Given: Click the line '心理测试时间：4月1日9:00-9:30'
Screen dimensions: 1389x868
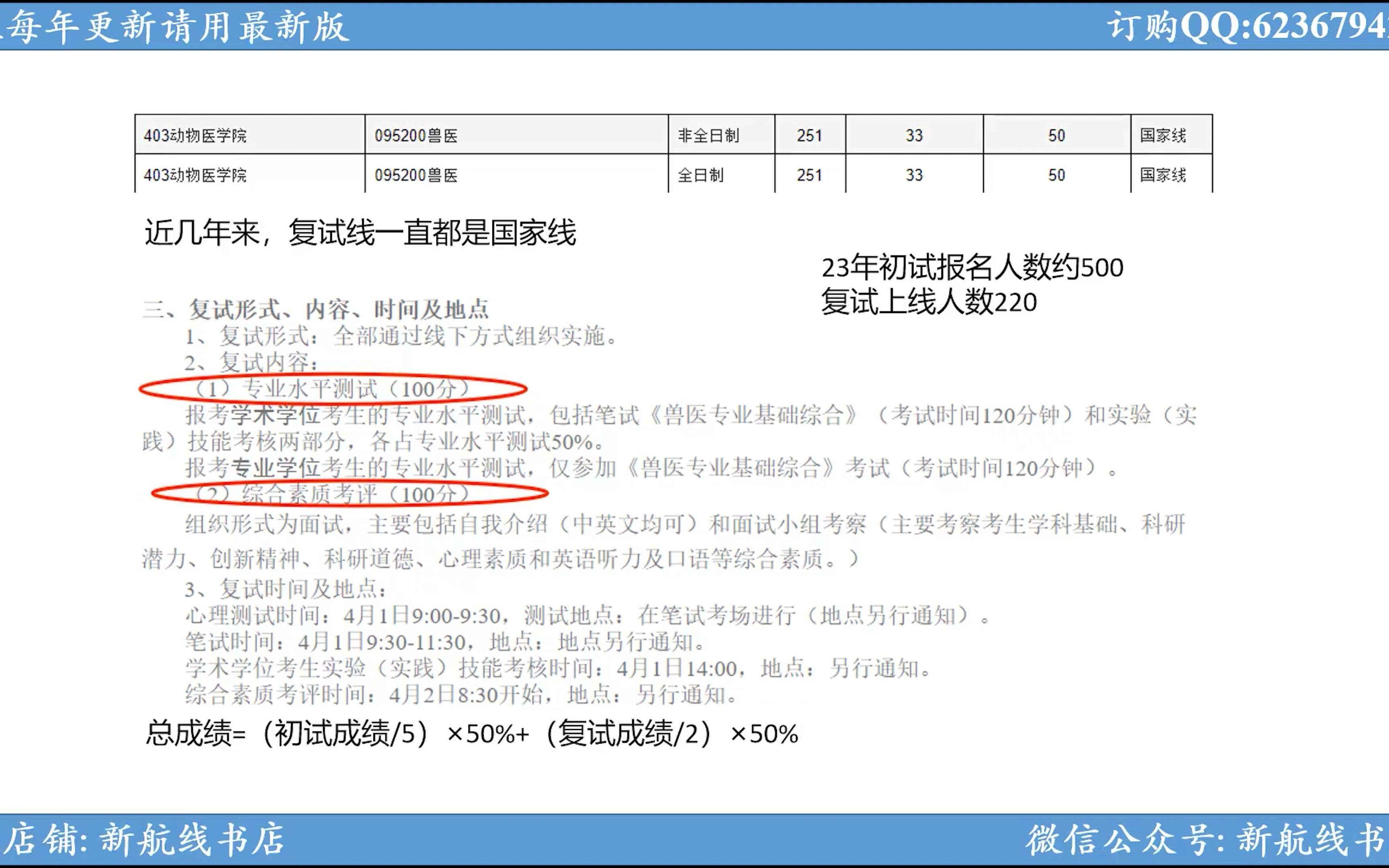Looking at the screenshot, I should pos(588,616).
